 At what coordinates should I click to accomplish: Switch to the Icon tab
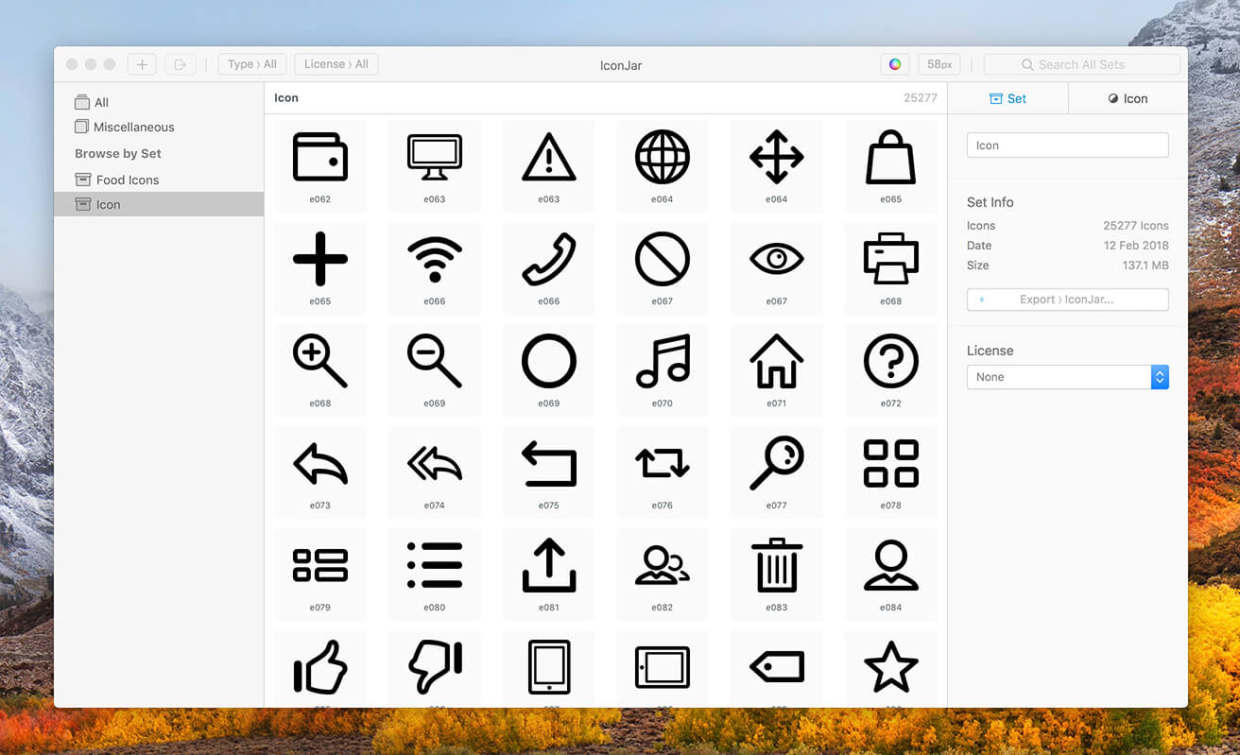tap(1128, 98)
